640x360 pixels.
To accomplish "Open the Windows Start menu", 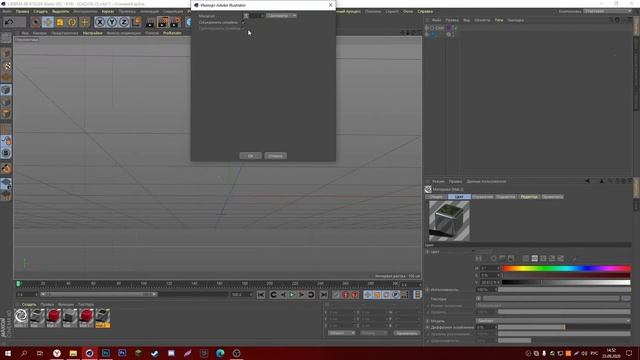I will pyautogui.click(x=8, y=353).
